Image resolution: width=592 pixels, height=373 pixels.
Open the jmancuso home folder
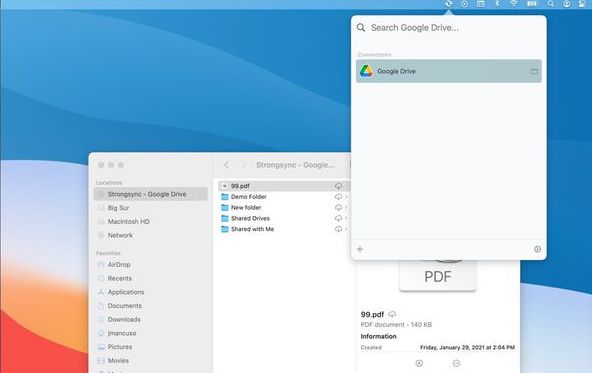(122, 333)
